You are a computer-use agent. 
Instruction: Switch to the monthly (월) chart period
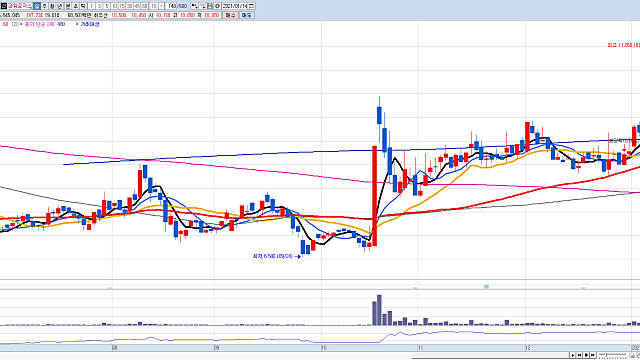click(52, 6)
